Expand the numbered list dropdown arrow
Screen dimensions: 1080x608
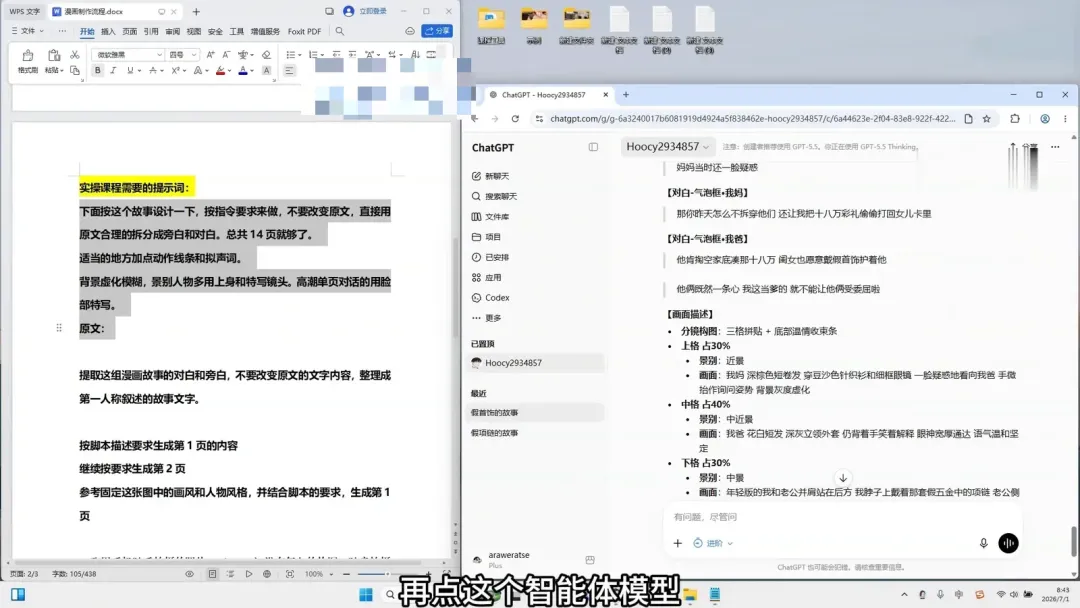(x=322, y=55)
